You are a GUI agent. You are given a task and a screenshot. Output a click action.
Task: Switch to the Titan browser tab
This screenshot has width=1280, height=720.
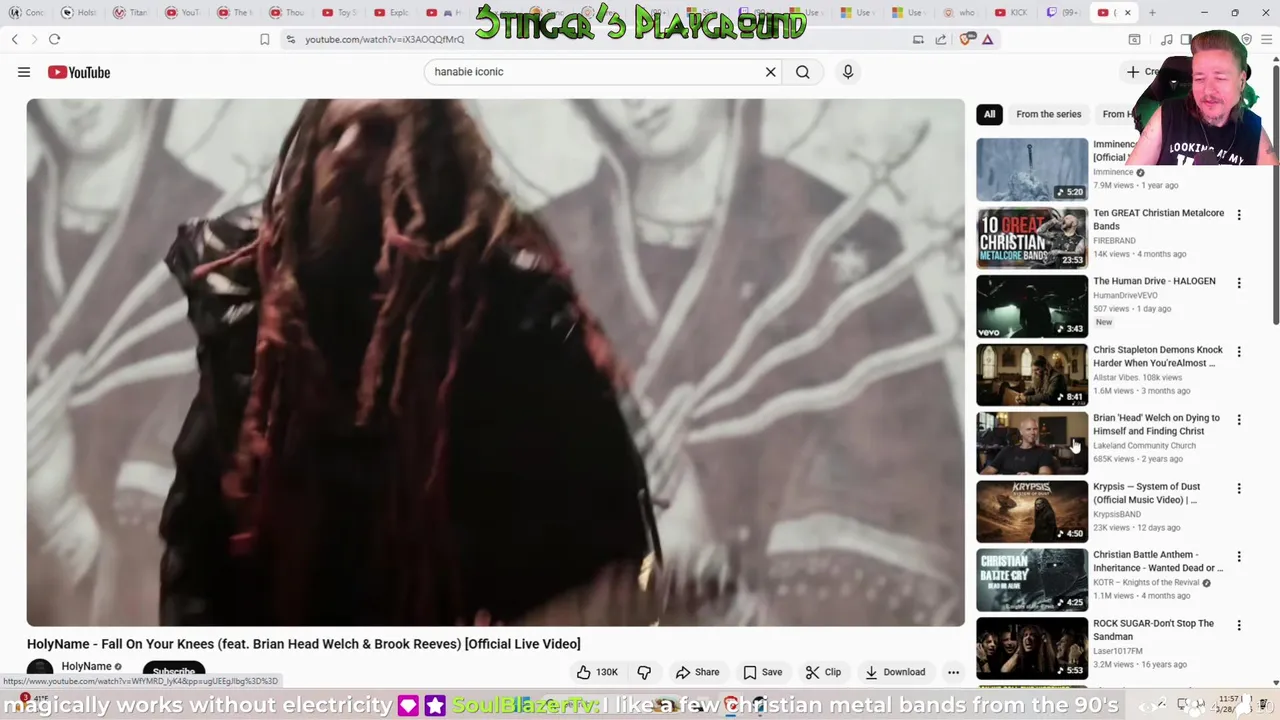(x=130, y=13)
